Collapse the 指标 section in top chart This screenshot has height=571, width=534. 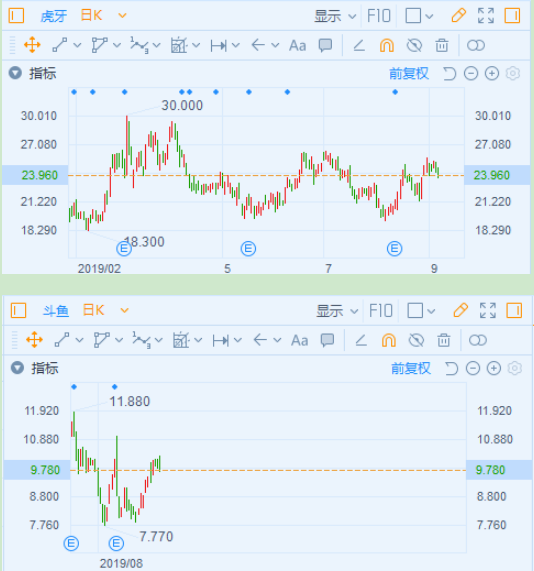(15, 73)
